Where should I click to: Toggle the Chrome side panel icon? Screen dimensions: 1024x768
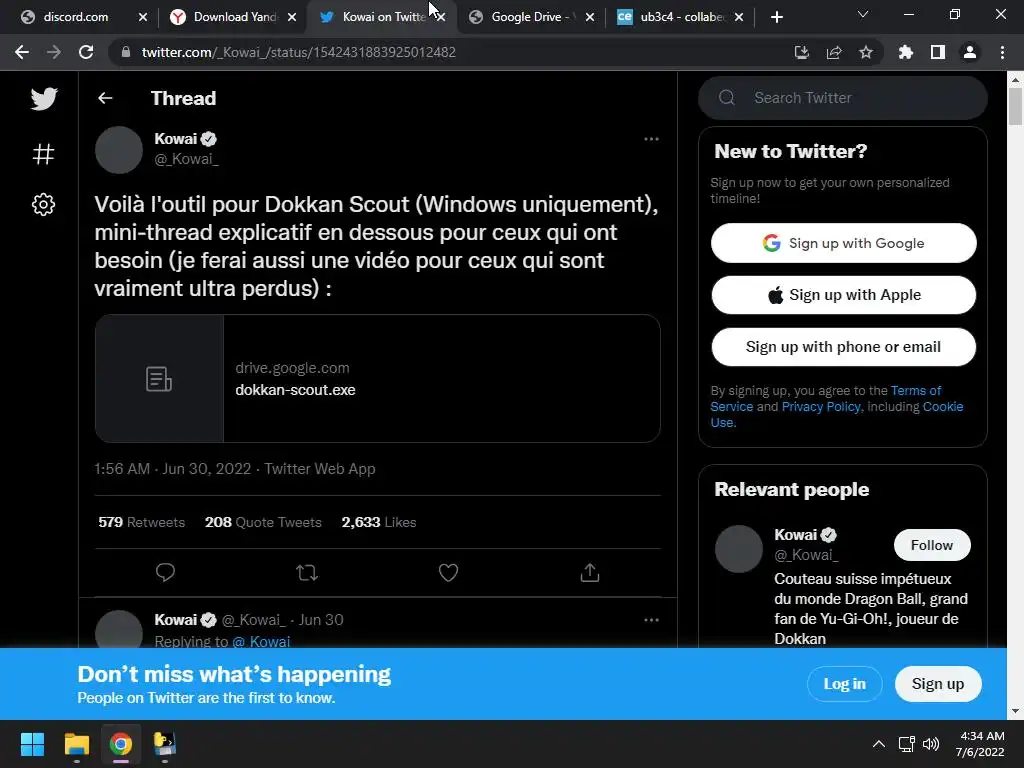(937, 52)
